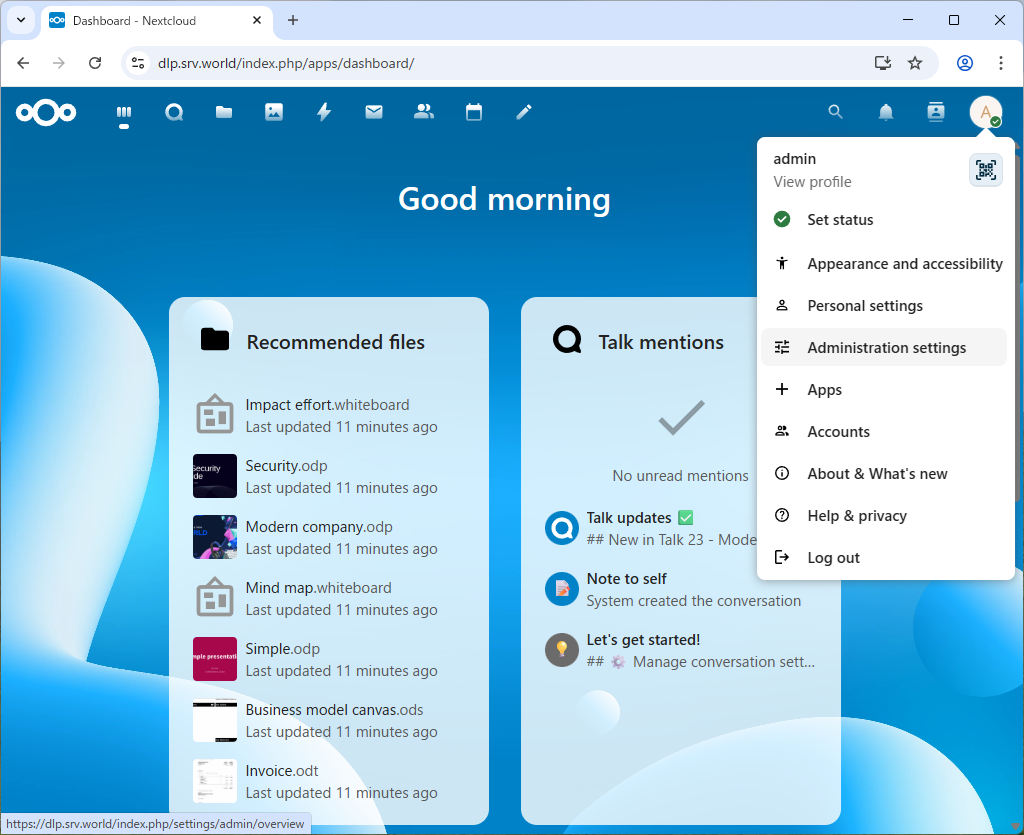The width and height of the screenshot is (1024, 835).
Task: Select Set status menu entry
Action: [884, 220]
